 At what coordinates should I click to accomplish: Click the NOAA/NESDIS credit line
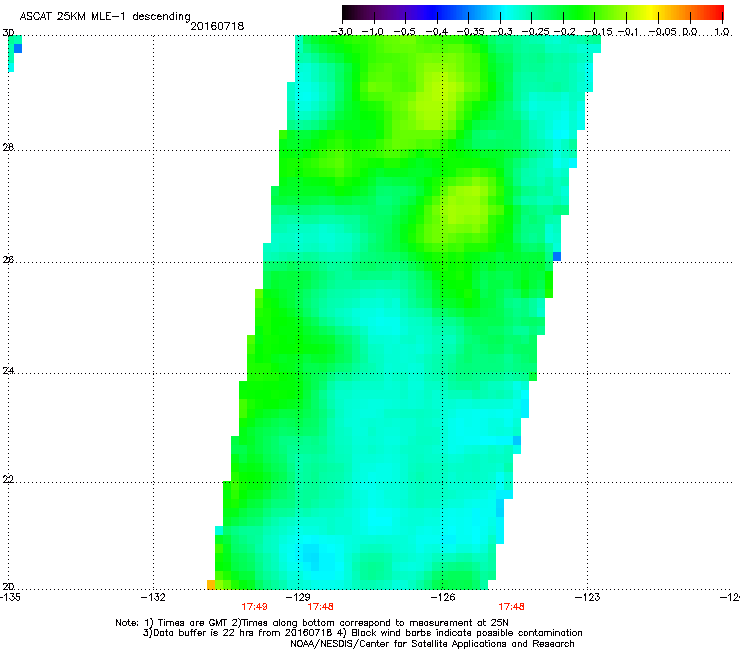point(432,644)
